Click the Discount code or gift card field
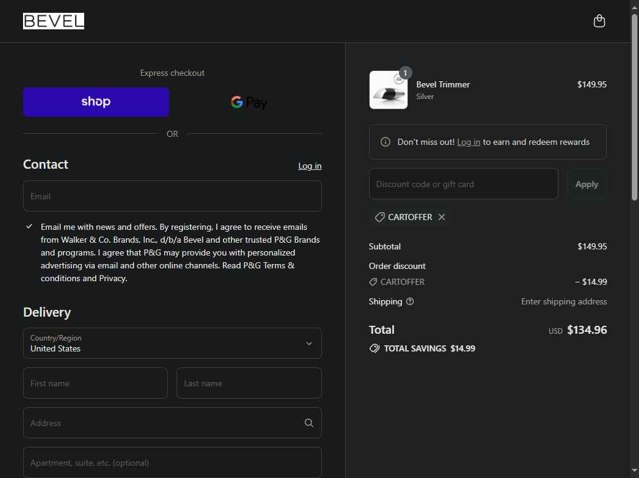The image size is (639, 478). 464,184
